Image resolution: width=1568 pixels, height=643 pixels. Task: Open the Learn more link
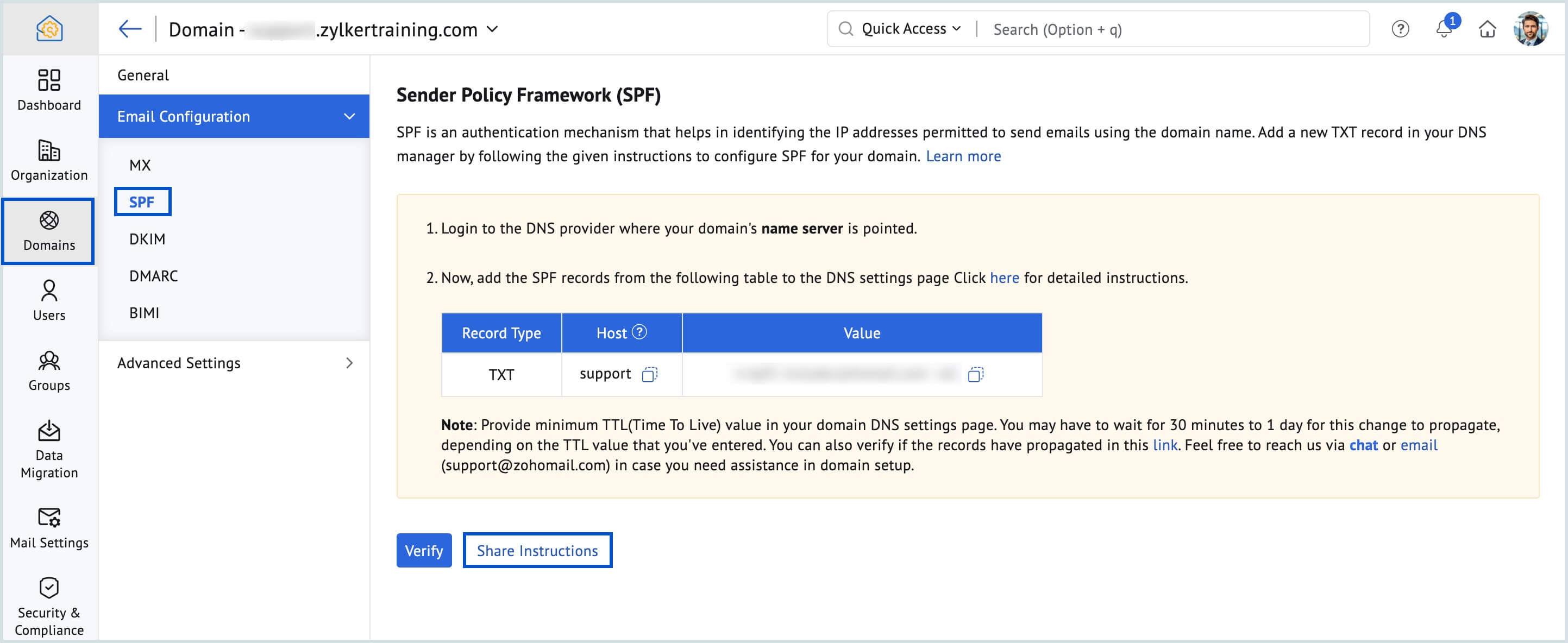pyautogui.click(x=963, y=156)
